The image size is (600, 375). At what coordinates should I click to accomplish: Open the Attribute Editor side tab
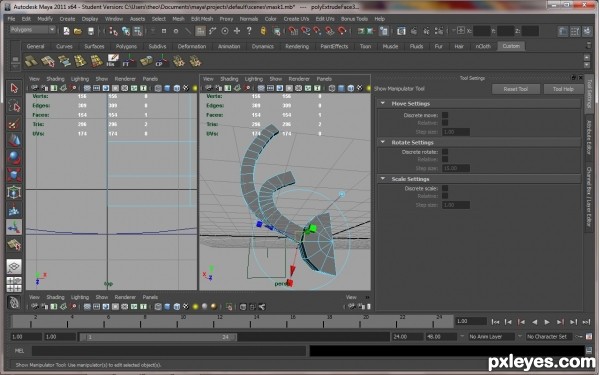(589, 137)
